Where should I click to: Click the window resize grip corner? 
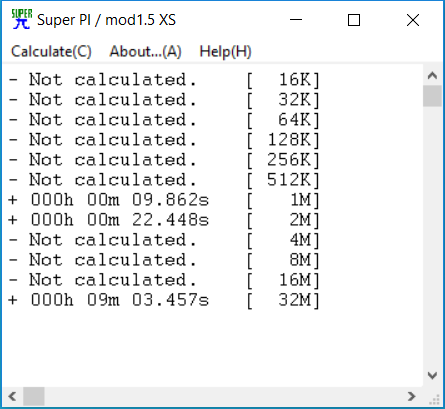click(433, 397)
